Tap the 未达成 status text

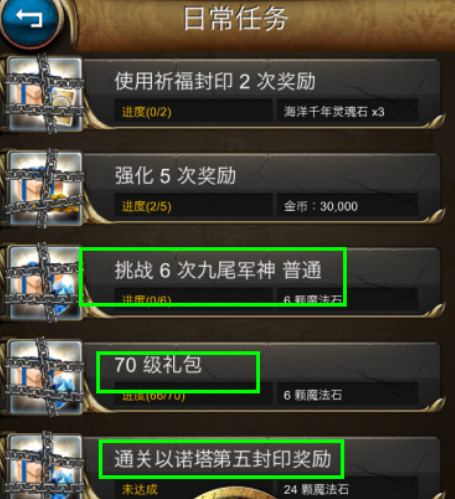(x=140, y=490)
